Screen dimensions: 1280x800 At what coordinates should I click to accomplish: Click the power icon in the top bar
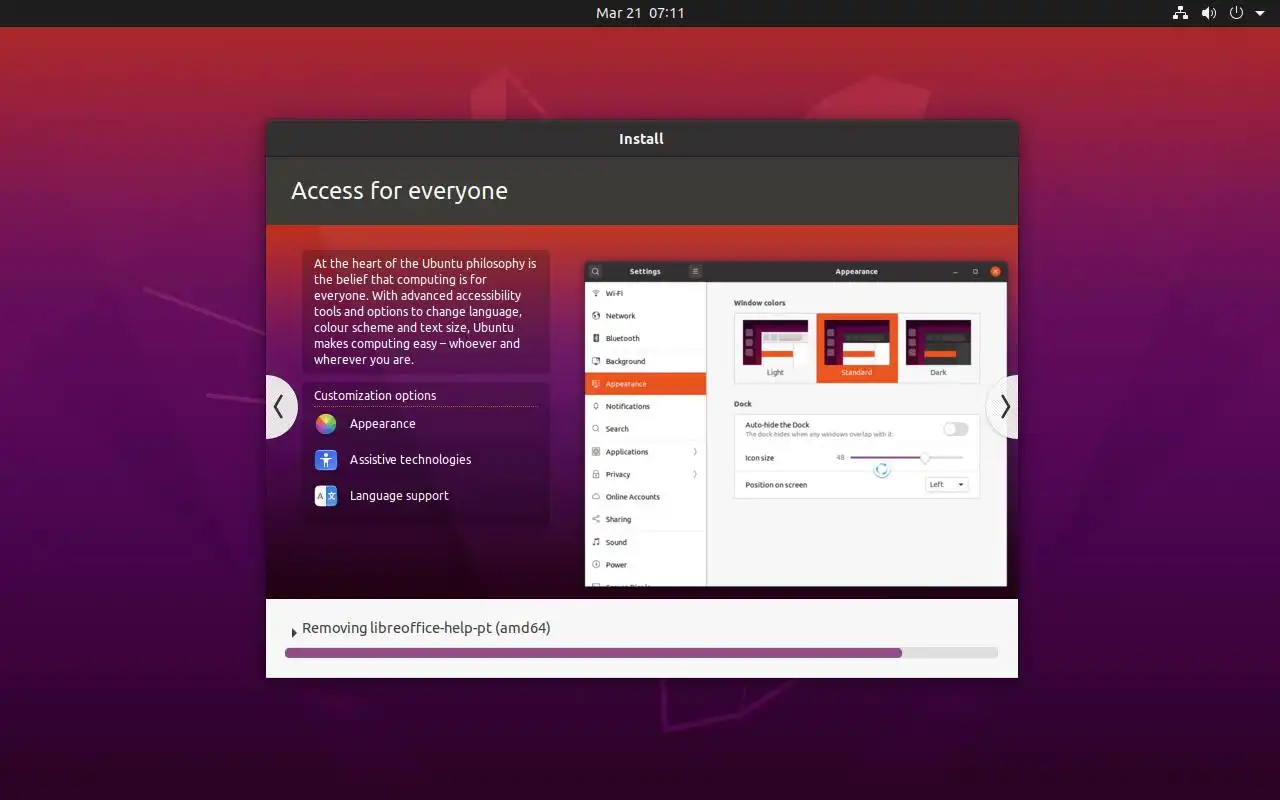point(1236,13)
